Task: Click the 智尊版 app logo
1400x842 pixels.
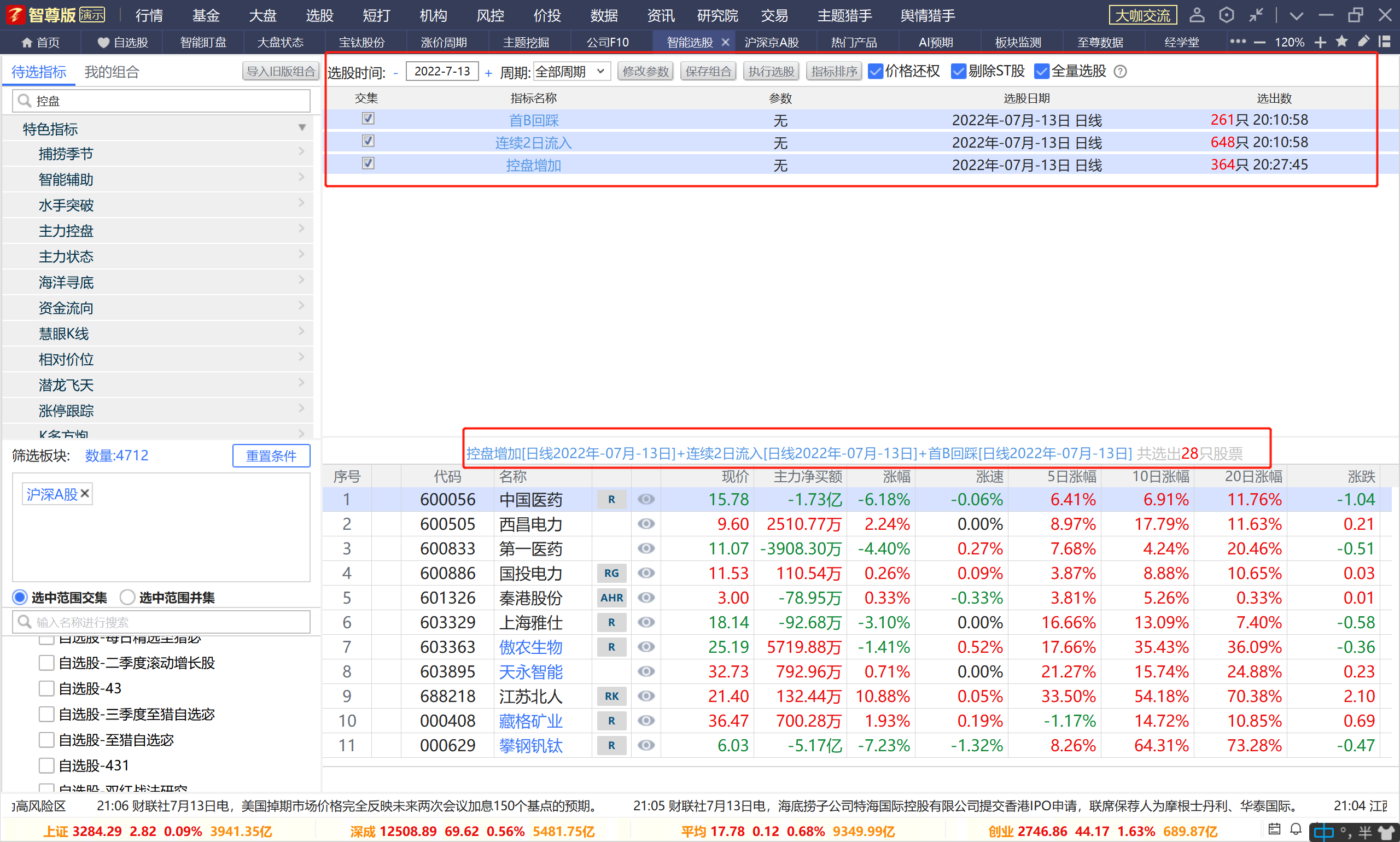Action: point(15,15)
